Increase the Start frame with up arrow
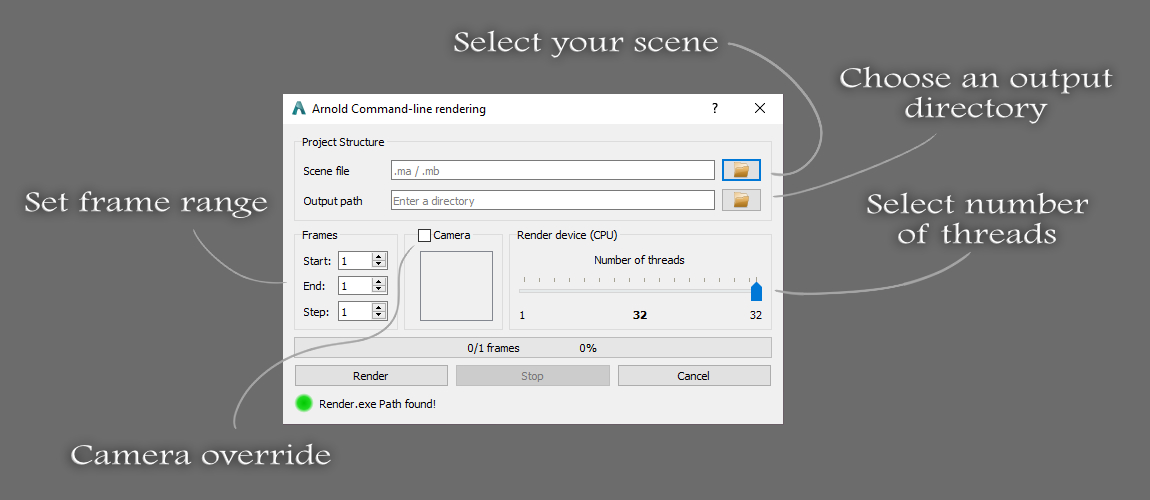Viewport: 1150px width, 500px height. 378,257
